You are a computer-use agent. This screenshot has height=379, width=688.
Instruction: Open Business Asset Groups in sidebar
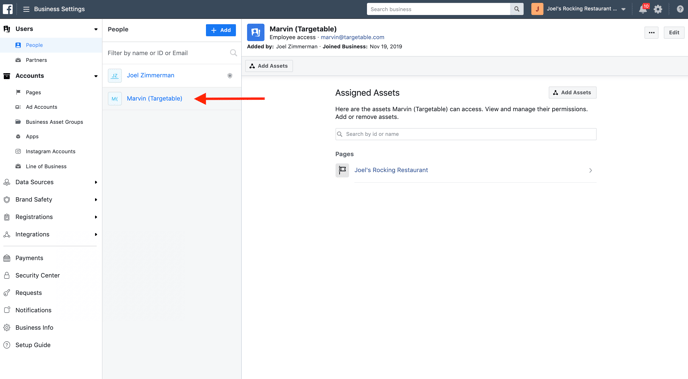coord(54,122)
